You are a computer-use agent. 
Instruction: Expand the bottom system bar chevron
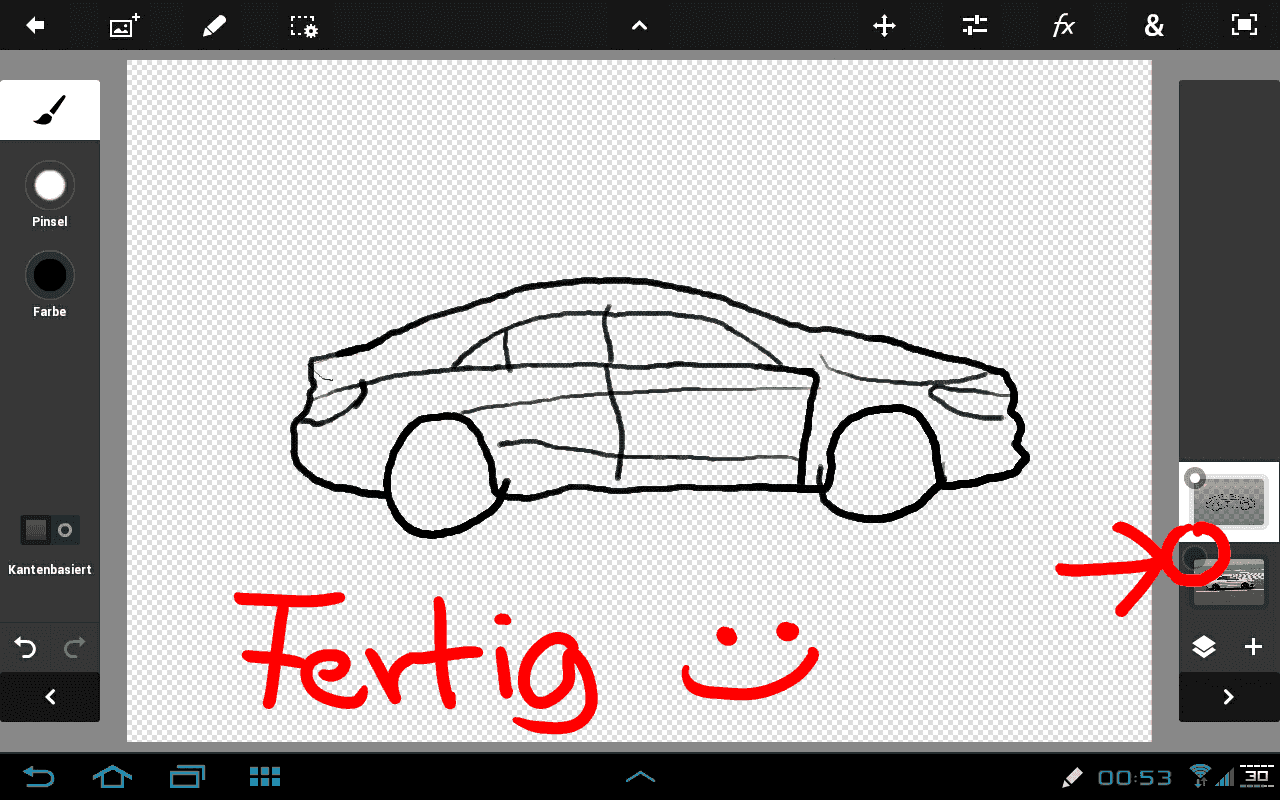(x=640, y=776)
